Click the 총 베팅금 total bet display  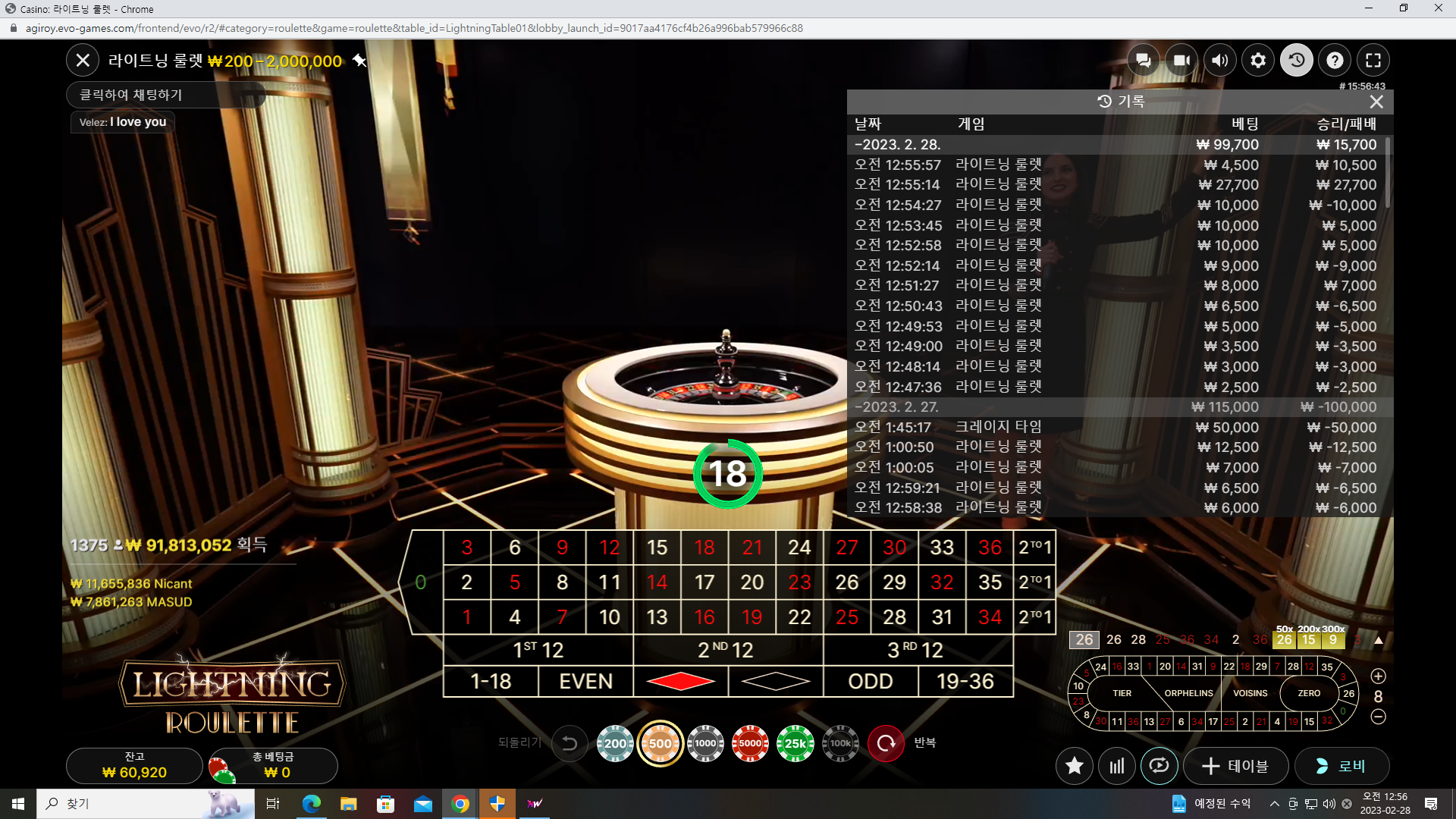274,766
